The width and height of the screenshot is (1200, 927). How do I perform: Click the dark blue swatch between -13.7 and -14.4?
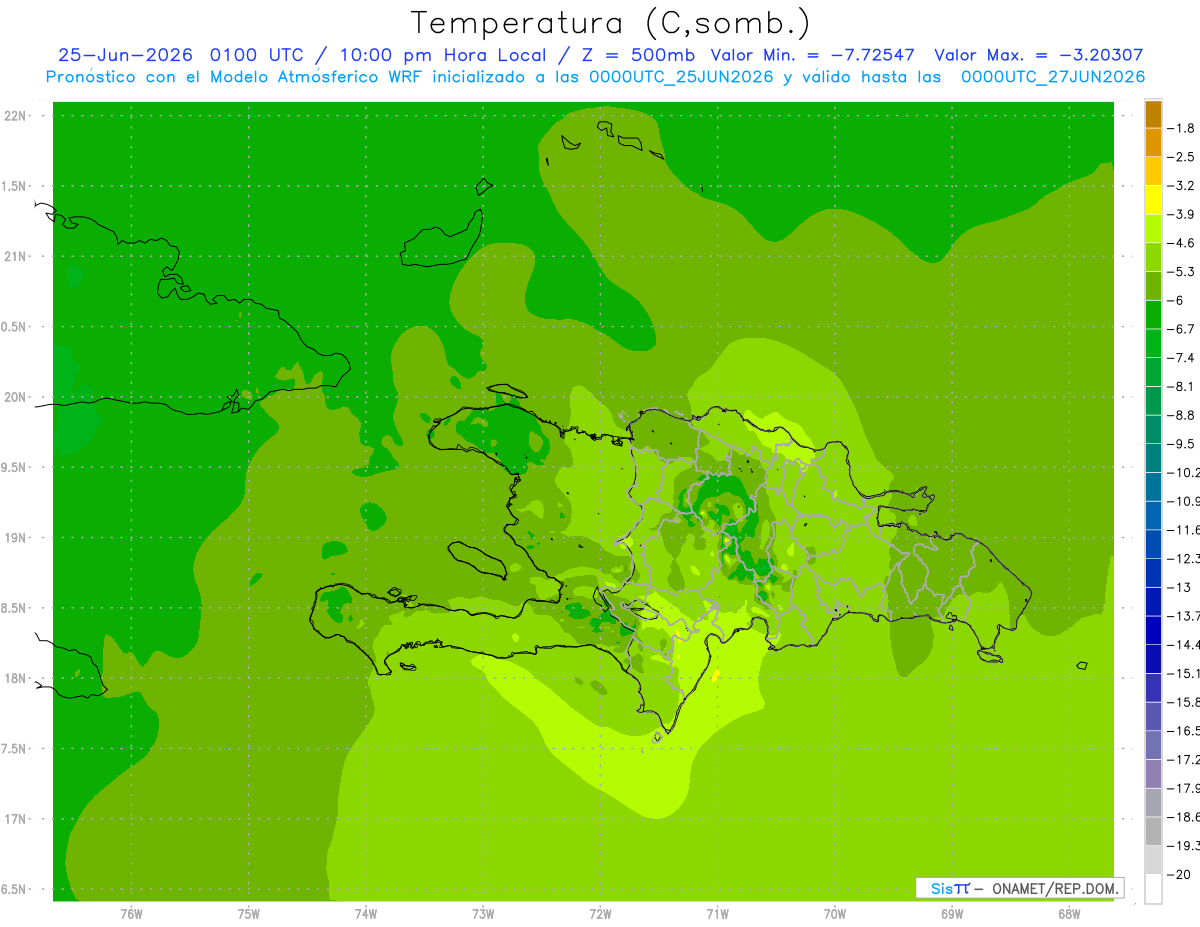(1153, 630)
